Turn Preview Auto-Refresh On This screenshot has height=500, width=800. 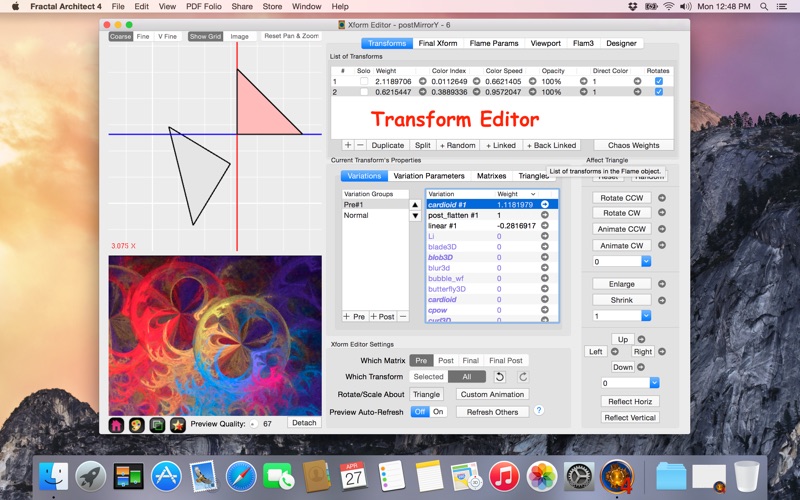(438, 412)
